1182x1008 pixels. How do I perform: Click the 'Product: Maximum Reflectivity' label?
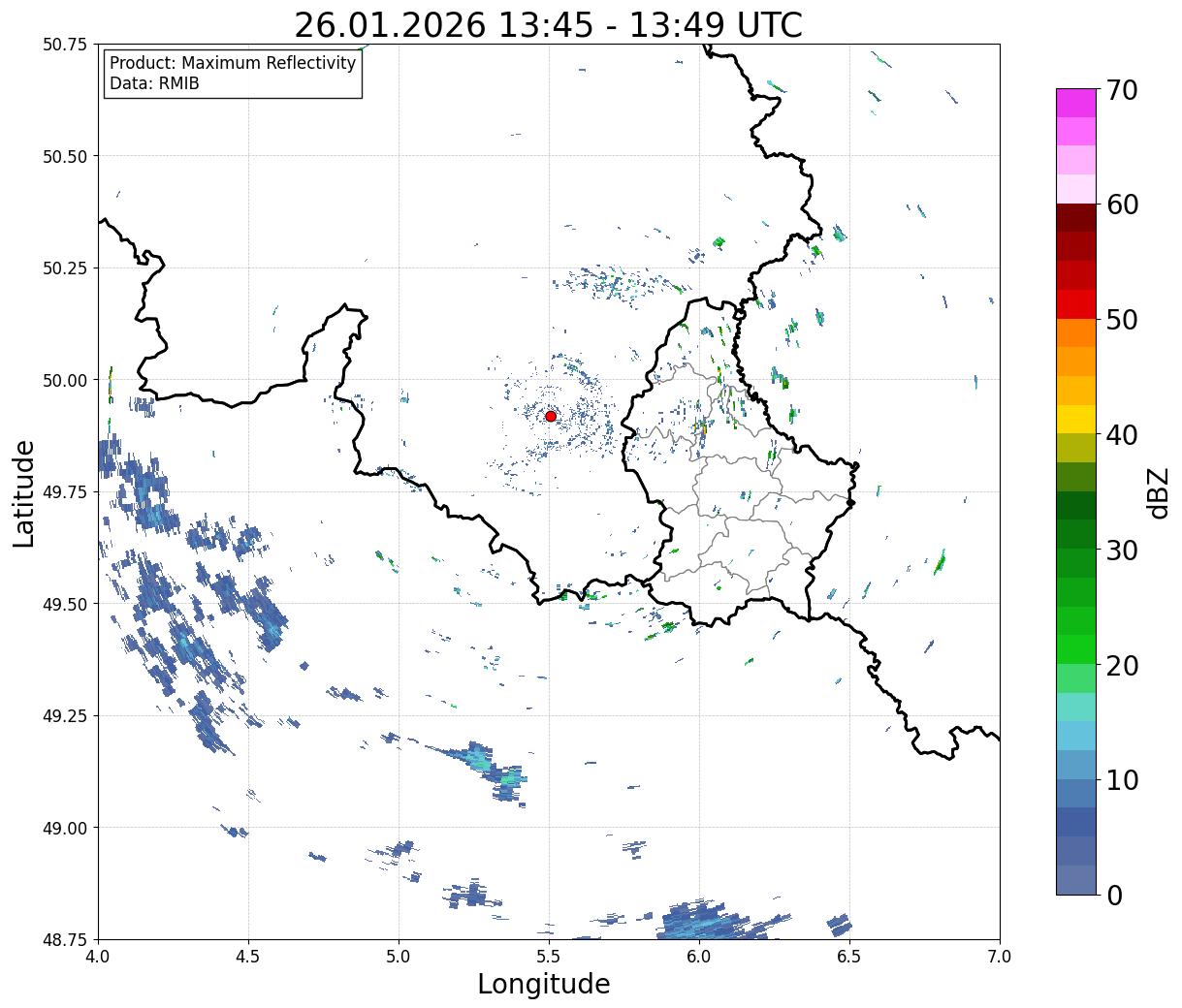233,63
